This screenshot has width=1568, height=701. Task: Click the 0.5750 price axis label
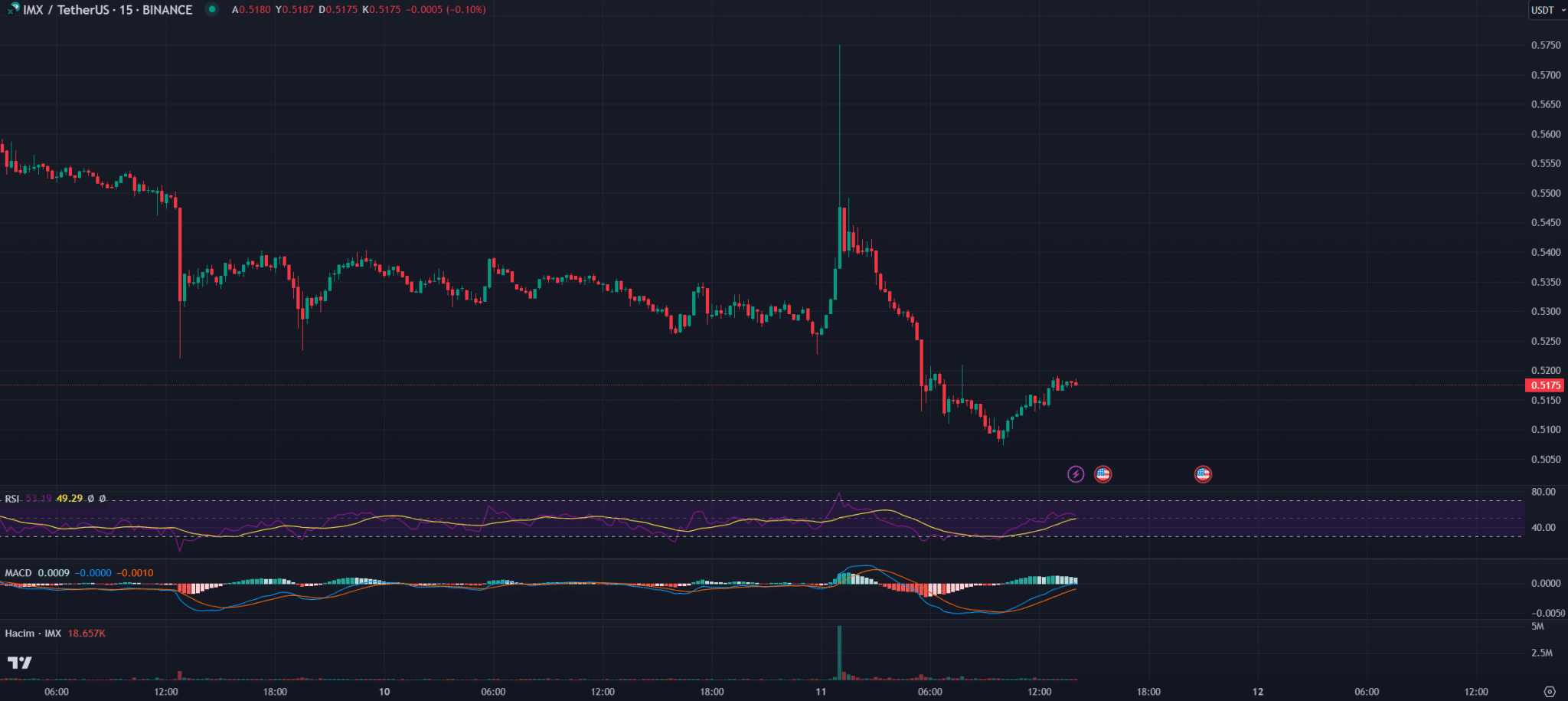[1545, 45]
